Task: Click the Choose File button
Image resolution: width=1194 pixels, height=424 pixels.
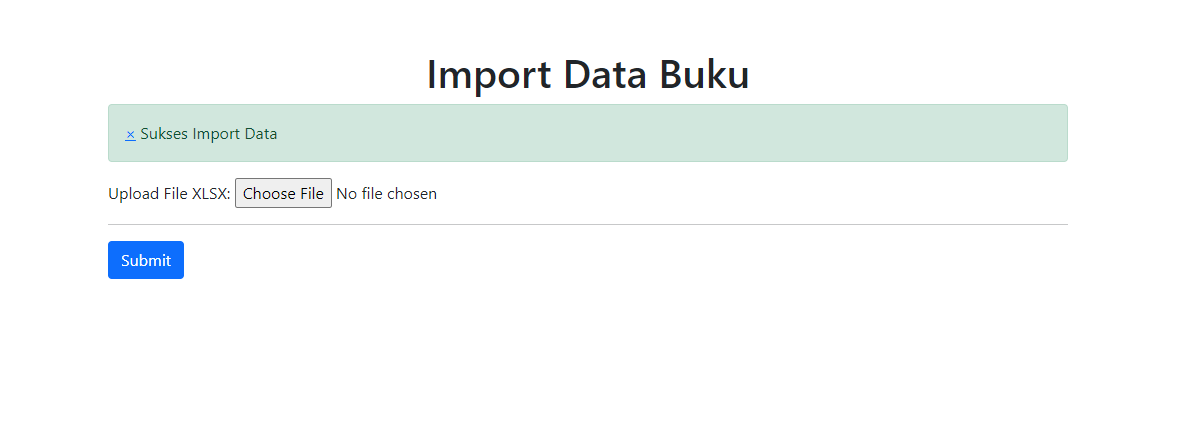Action: click(283, 193)
